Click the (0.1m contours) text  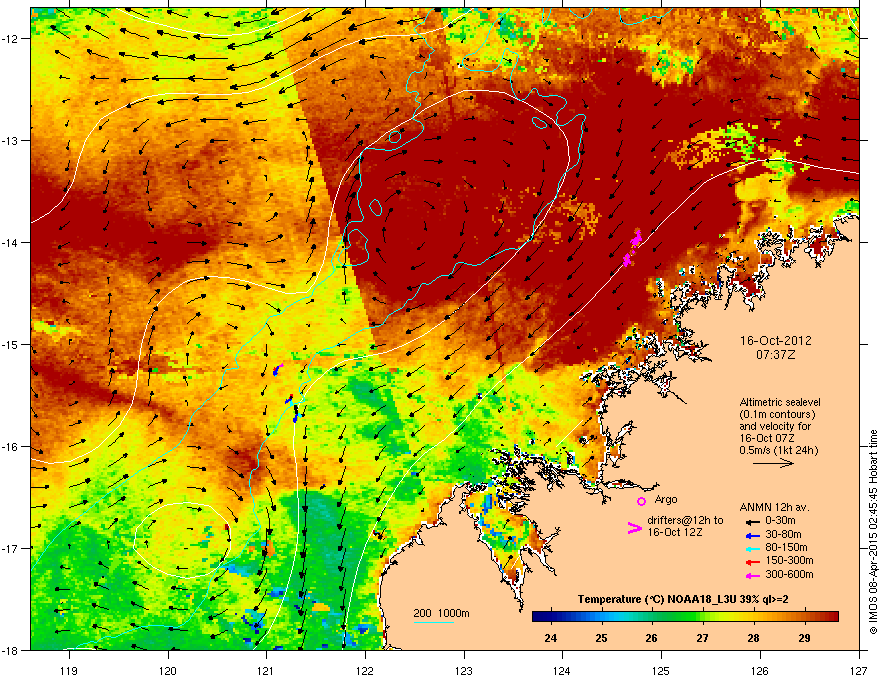pos(777,414)
